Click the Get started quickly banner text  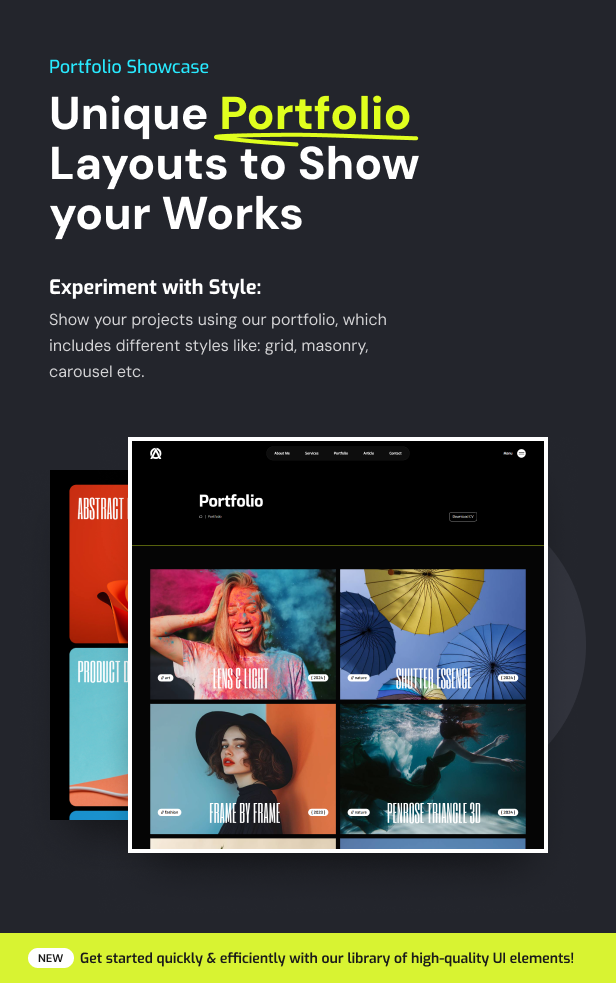point(327,958)
